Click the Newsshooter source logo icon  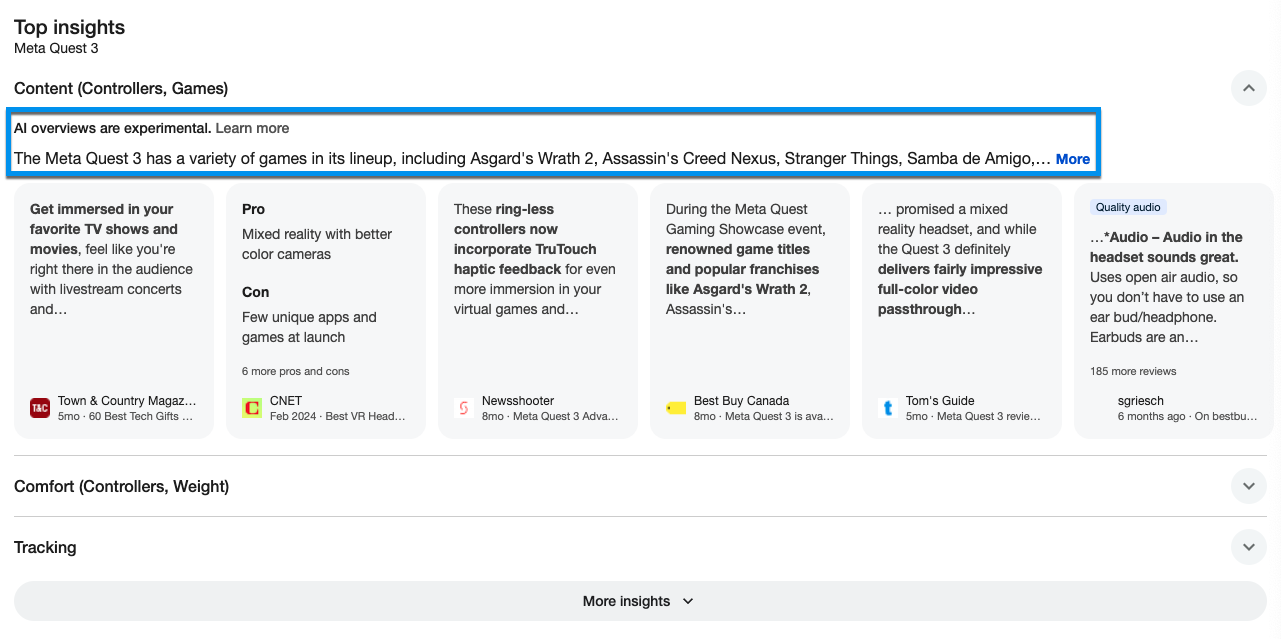click(464, 408)
